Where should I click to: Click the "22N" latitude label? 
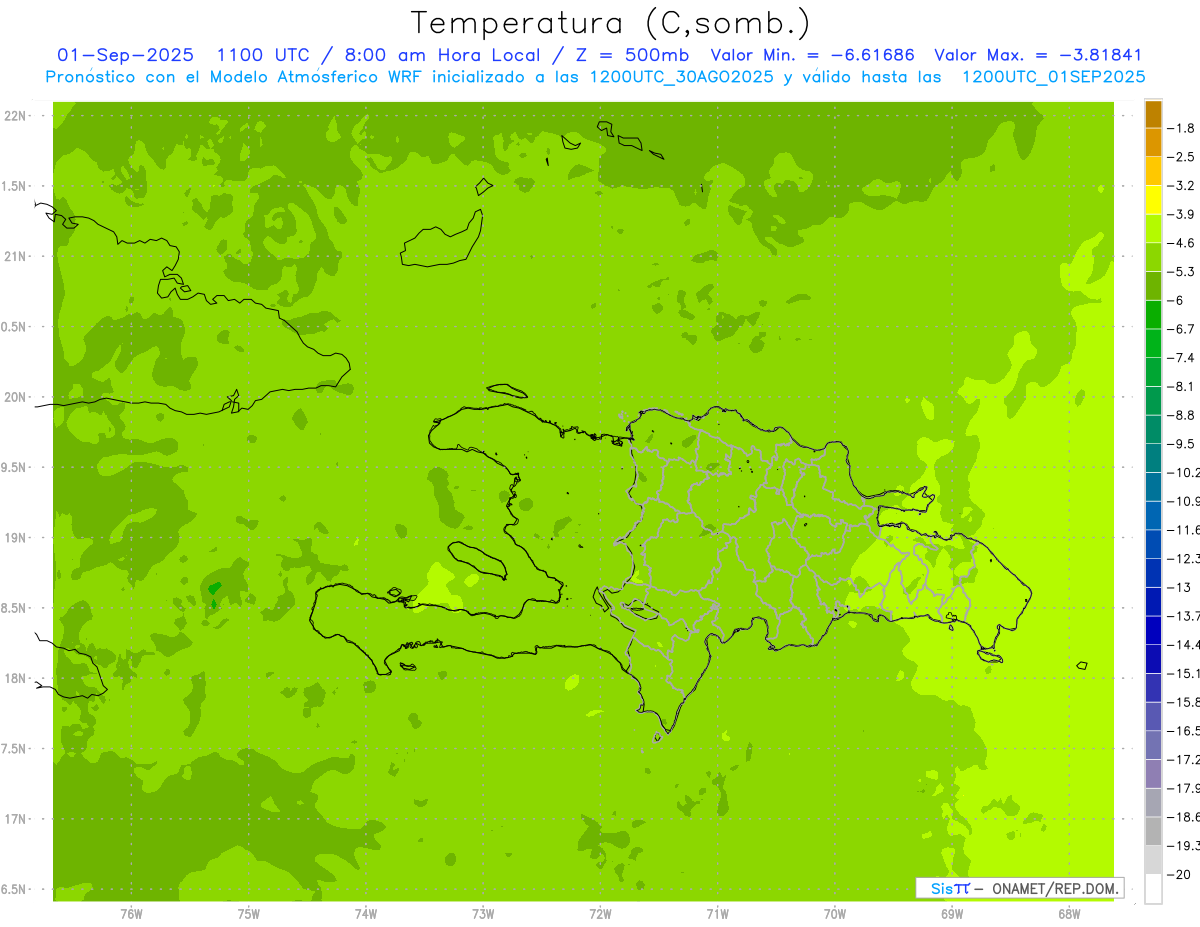point(16,116)
